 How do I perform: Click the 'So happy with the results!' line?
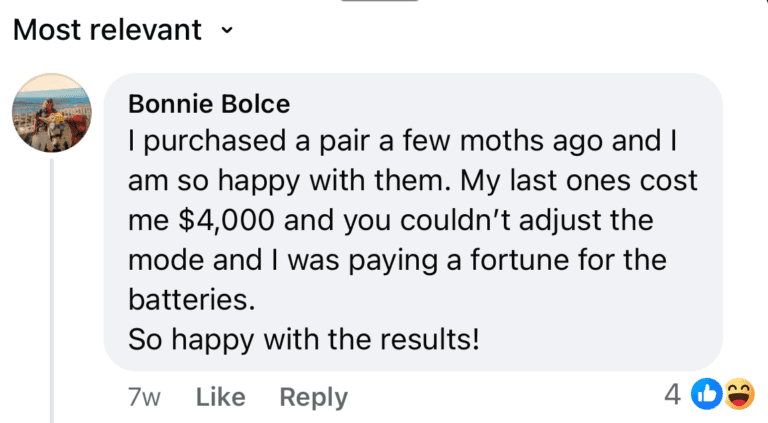coord(304,339)
